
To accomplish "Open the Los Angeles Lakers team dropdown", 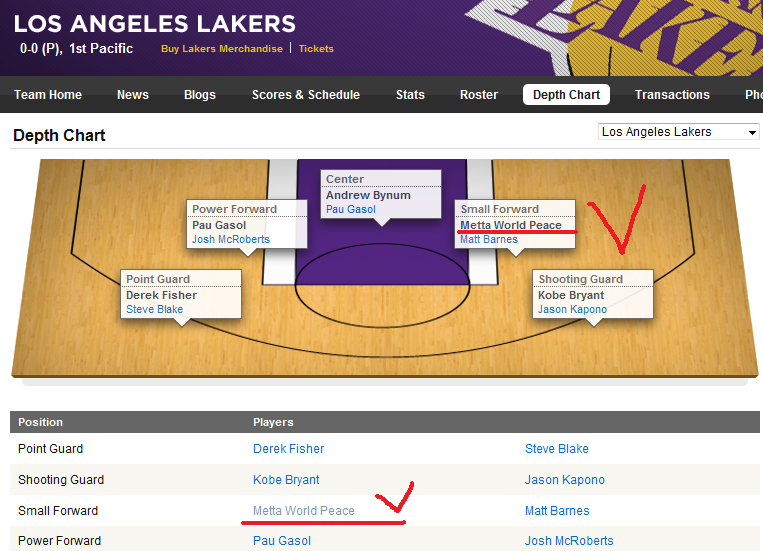I will click(678, 132).
